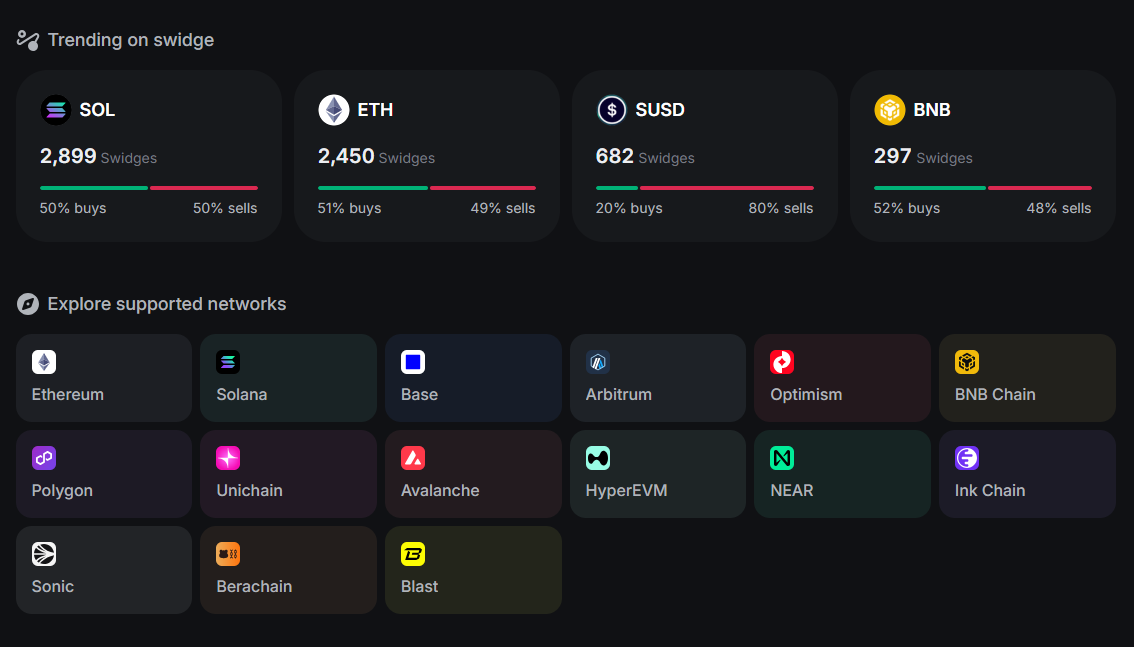Click the SOL token icon
Screen dimensions: 1134x647
click(56, 110)
